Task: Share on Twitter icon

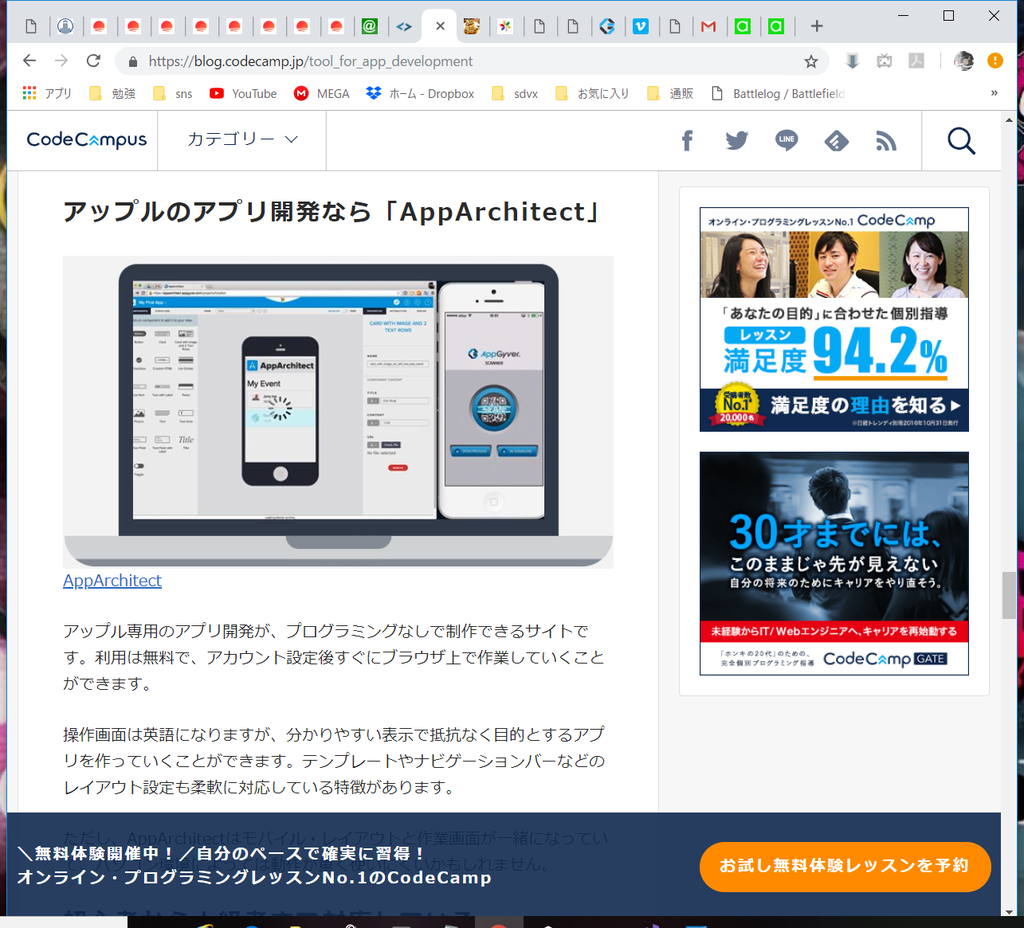Action: coord(737,140)
